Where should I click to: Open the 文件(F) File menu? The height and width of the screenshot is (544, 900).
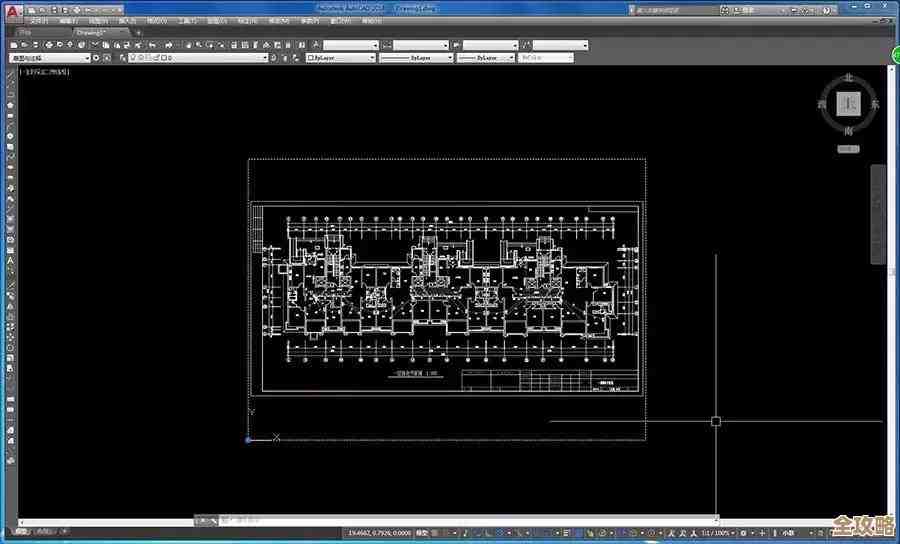tap(40, 20)
